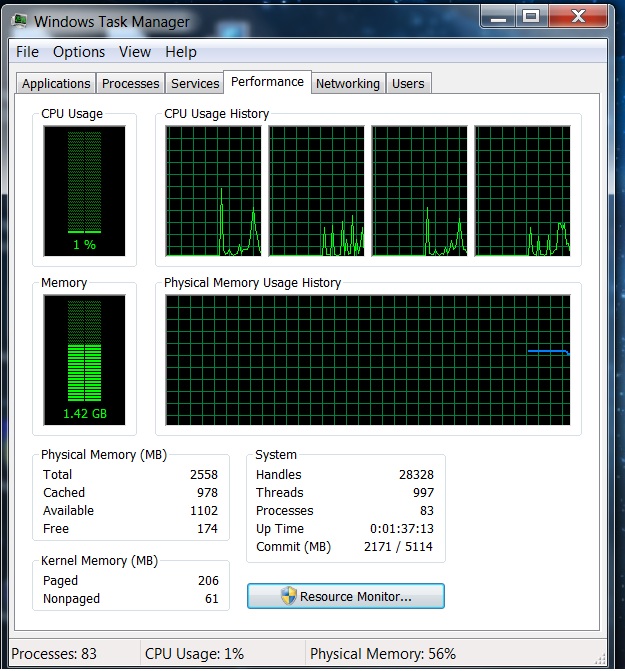Open the Help menu
The width and height of the screenshot is (625, 671).
181,52
